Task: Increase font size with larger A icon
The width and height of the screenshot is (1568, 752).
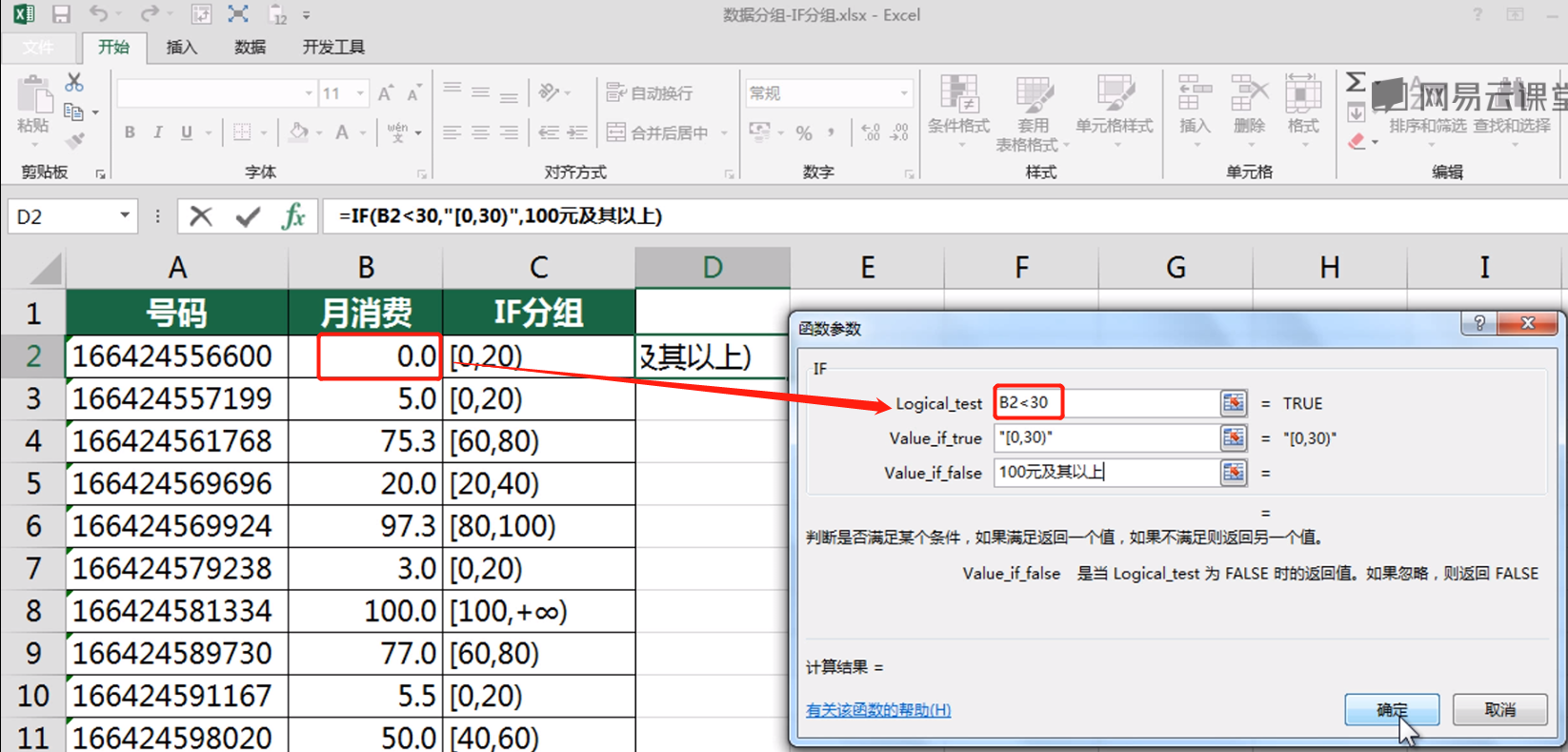Action: 385,93
